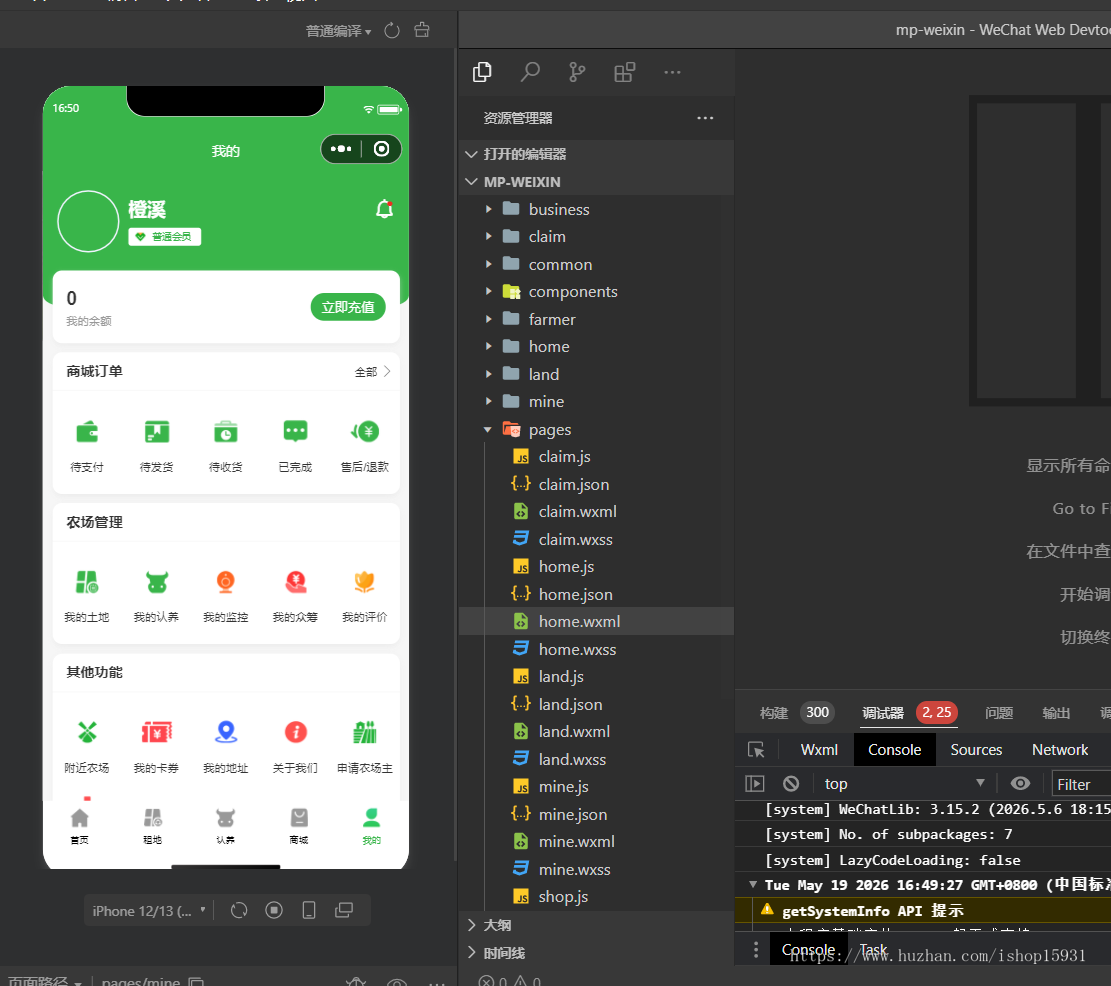
Task: Tap the 申请农场主 icon
Action: click(x=365, y=732)
